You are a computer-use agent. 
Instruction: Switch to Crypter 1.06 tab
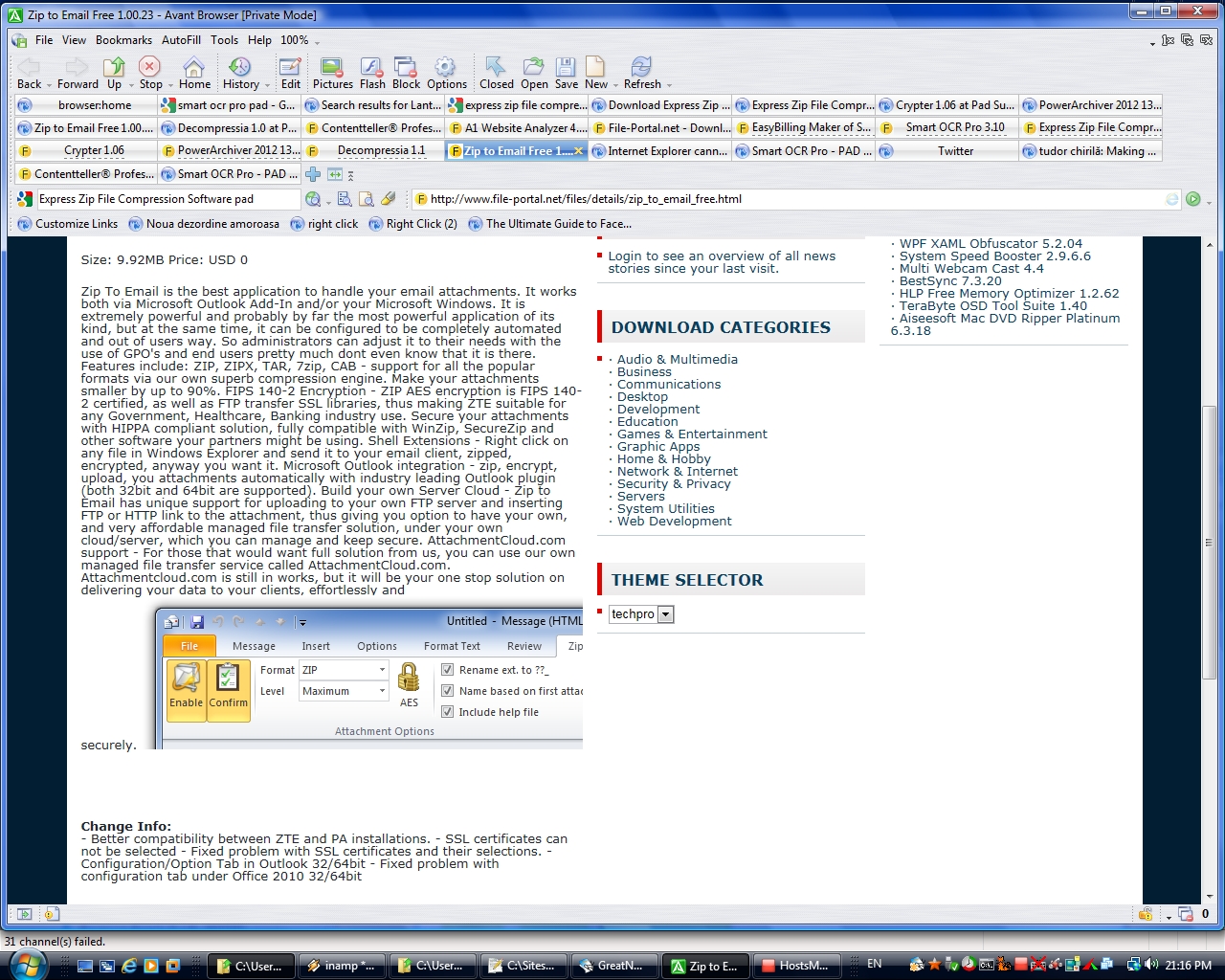85,151
